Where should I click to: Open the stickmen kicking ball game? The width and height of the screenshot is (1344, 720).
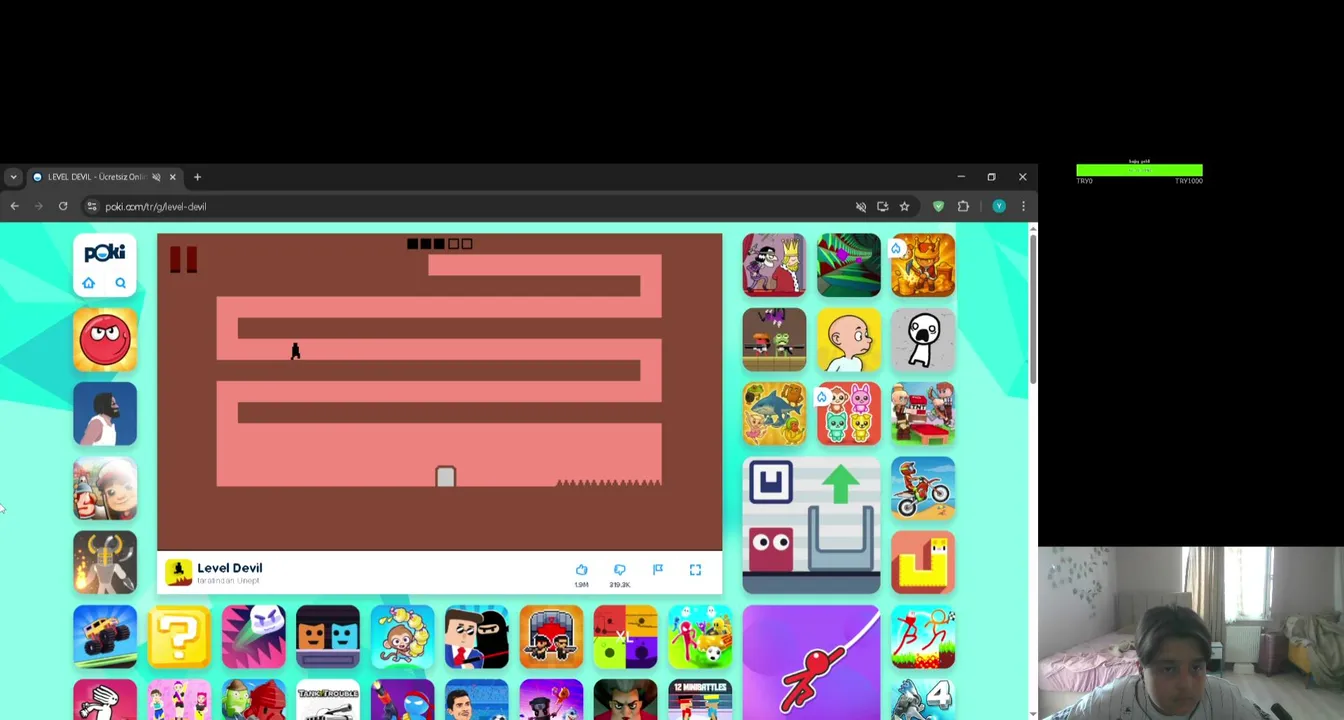(x=923, y=636)
